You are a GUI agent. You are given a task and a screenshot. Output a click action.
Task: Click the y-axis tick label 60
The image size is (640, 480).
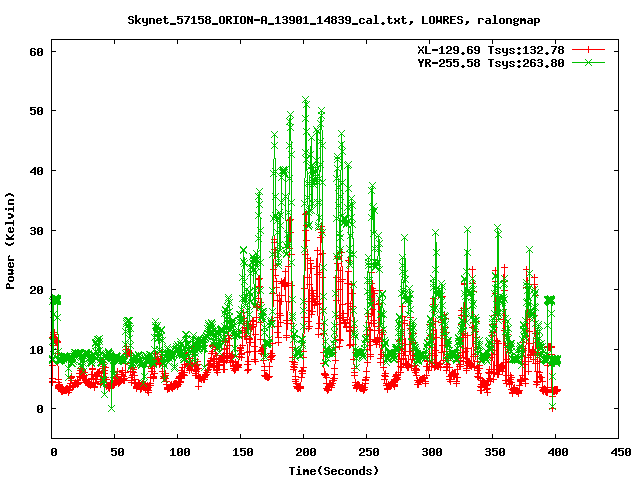point(36,52)
